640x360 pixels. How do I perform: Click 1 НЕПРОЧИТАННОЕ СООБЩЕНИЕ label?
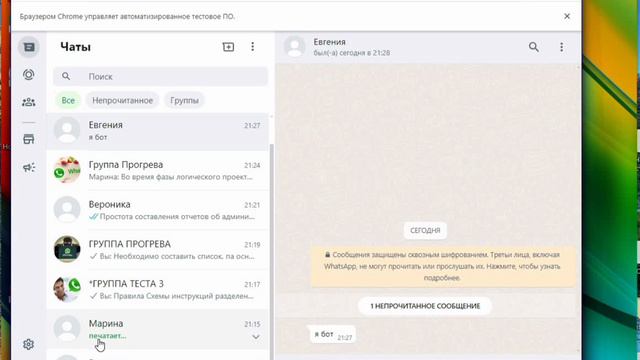tap(425, 306)
